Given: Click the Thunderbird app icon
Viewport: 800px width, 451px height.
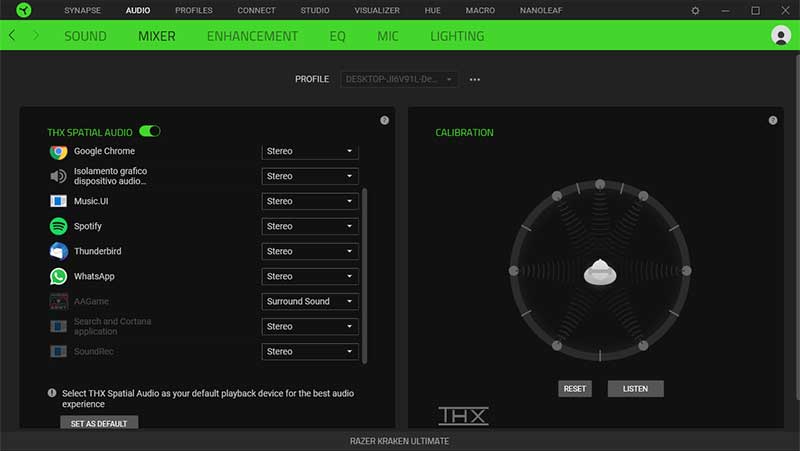Looking at the screenshot, I should pos(58,251).
